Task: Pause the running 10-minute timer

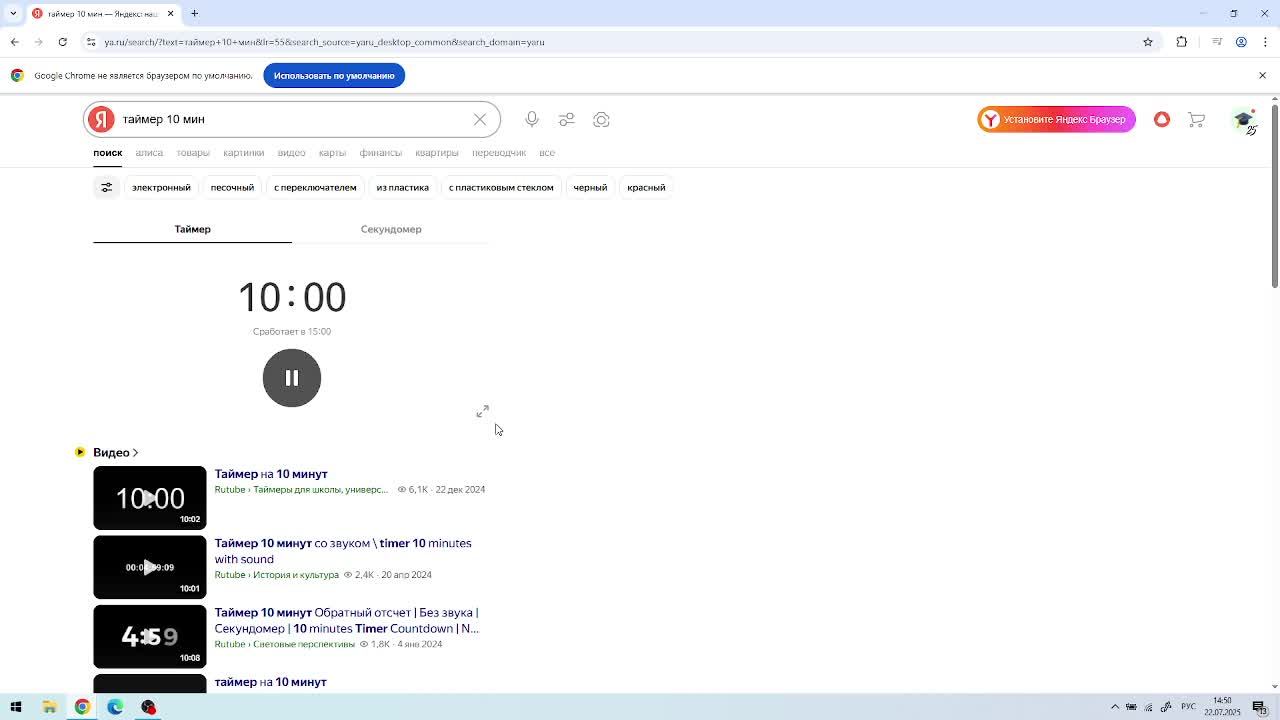Action: pyautogui.click(x=292, y=378)
